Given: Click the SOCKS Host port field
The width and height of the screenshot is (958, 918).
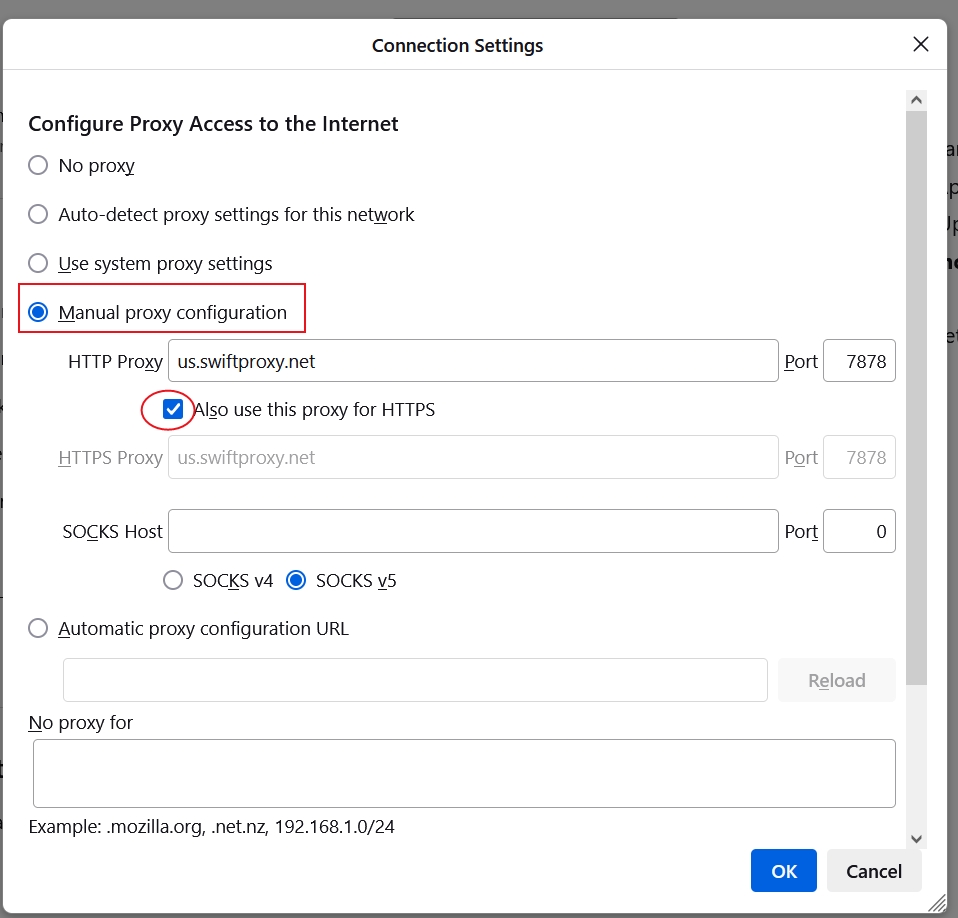Looking at the screenshot, I should pyautogui.click(x=858, y=531).
